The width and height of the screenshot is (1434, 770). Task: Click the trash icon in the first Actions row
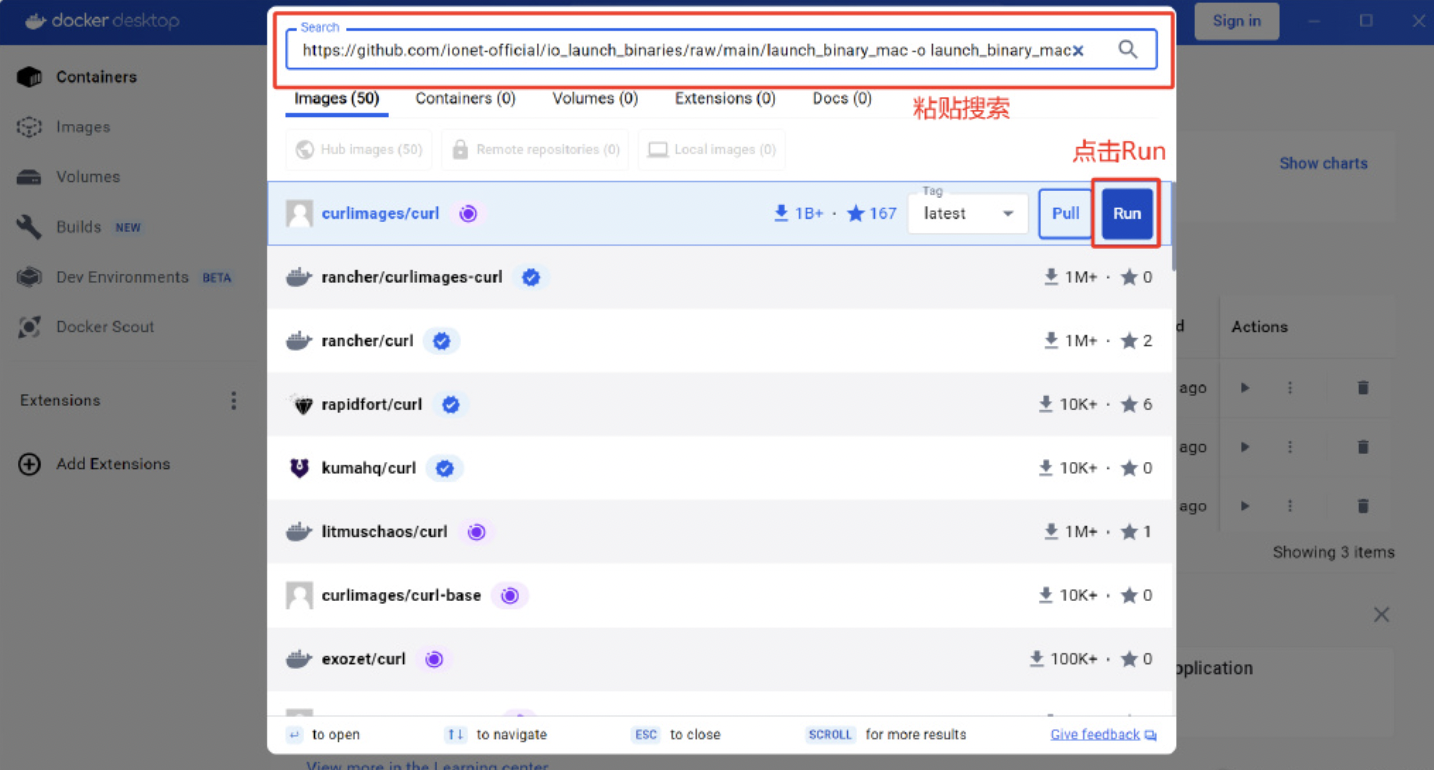coord(1363,388)
